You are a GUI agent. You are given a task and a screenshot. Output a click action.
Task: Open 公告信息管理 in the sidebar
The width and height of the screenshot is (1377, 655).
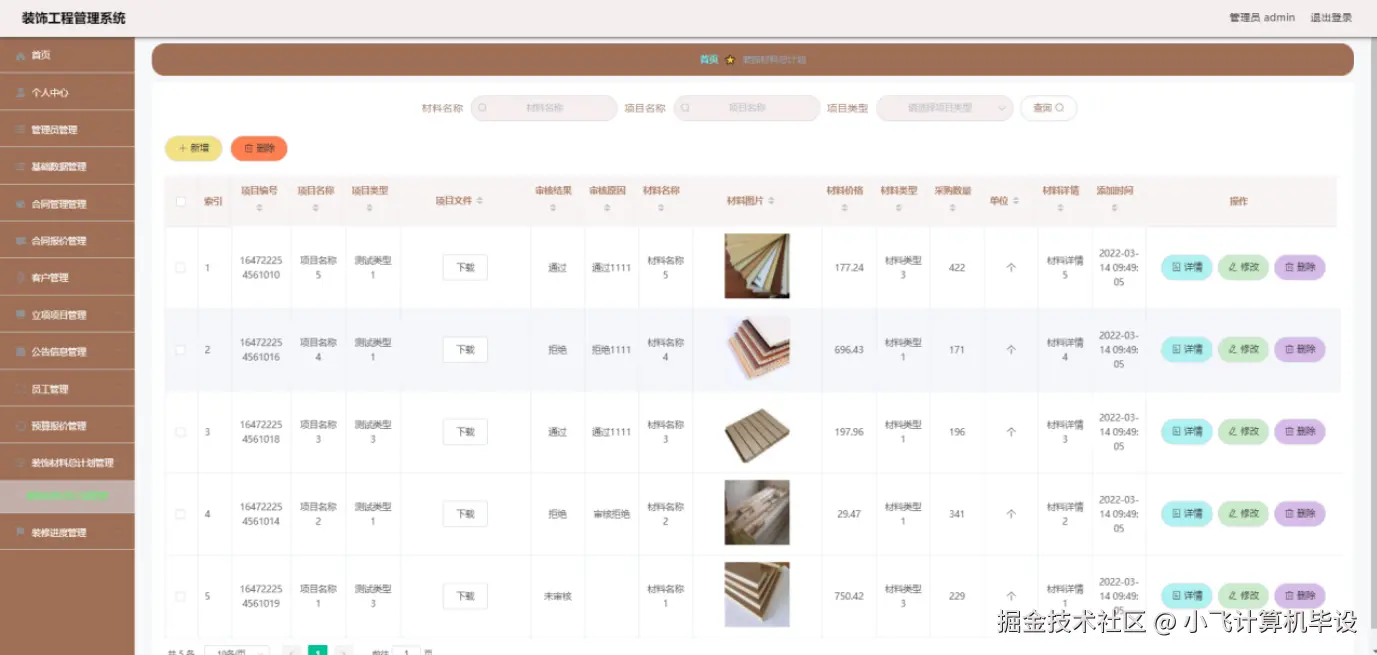67,351
